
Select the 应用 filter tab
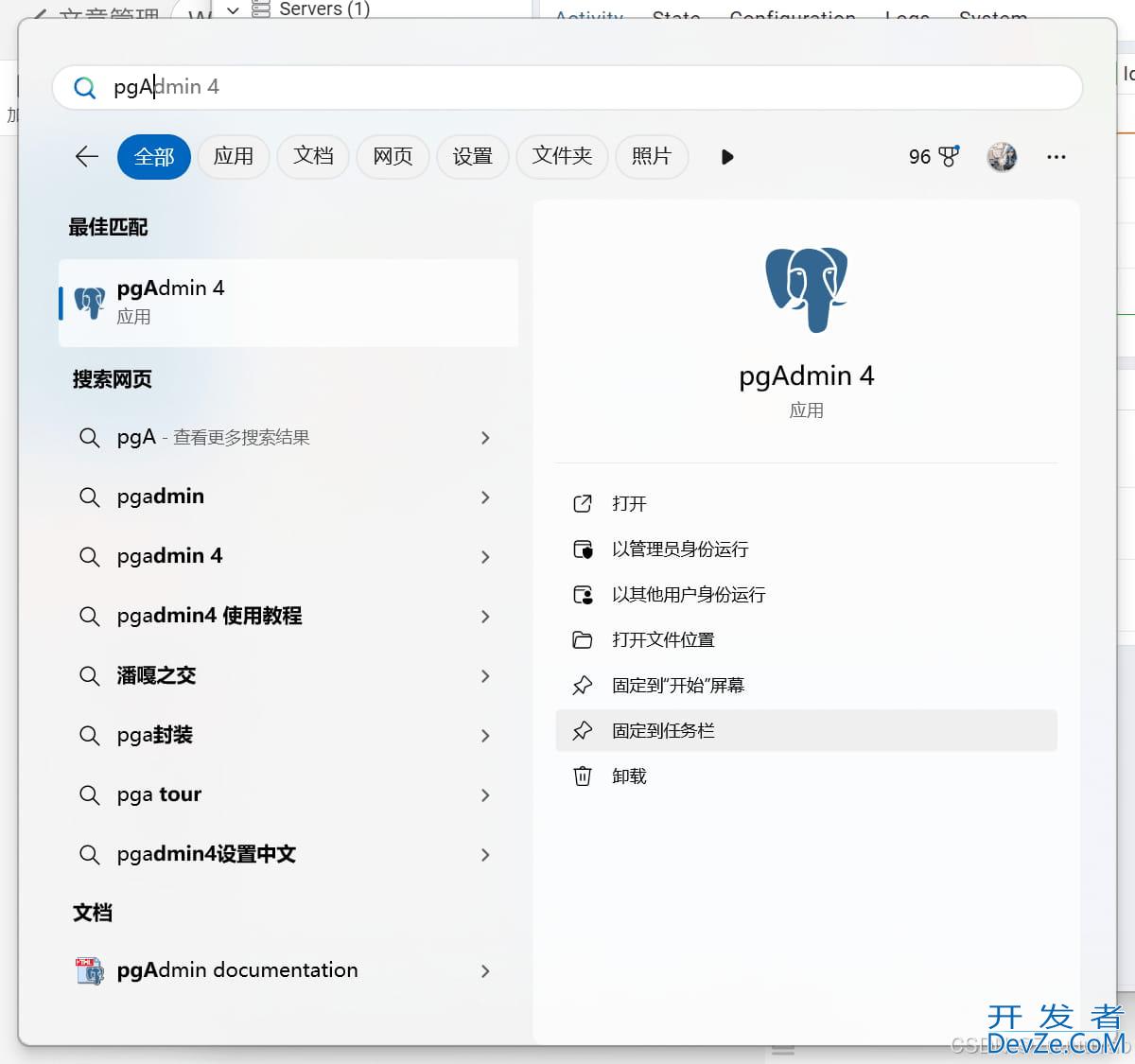click(x=234, y=156)
